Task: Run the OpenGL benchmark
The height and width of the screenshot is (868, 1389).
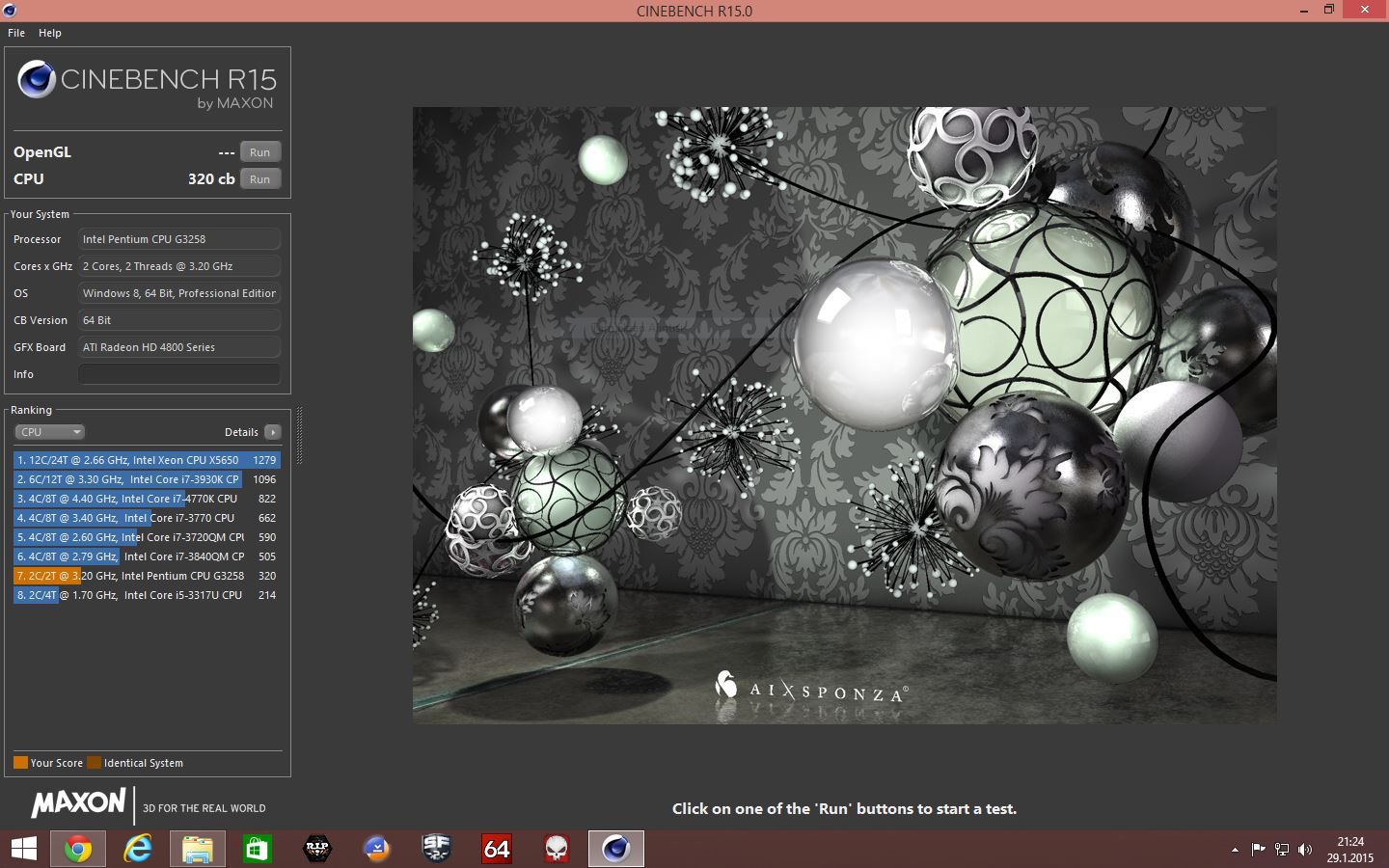Action: [259, 152]
